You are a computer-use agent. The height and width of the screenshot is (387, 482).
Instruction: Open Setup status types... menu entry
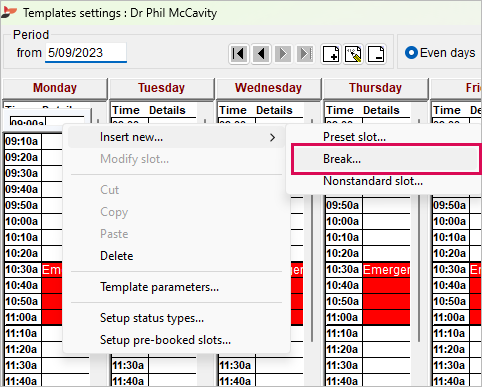click(x=152, y=318)
